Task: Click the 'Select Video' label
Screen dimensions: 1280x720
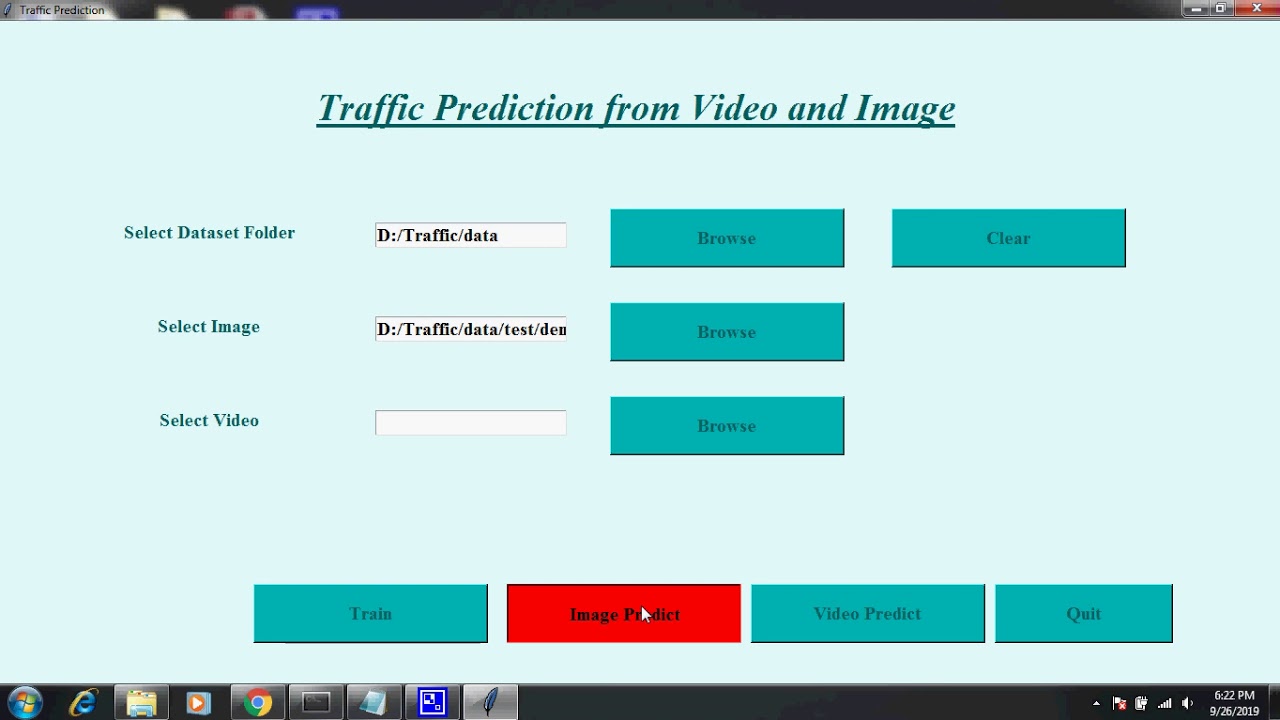Action: coord(209,420)
